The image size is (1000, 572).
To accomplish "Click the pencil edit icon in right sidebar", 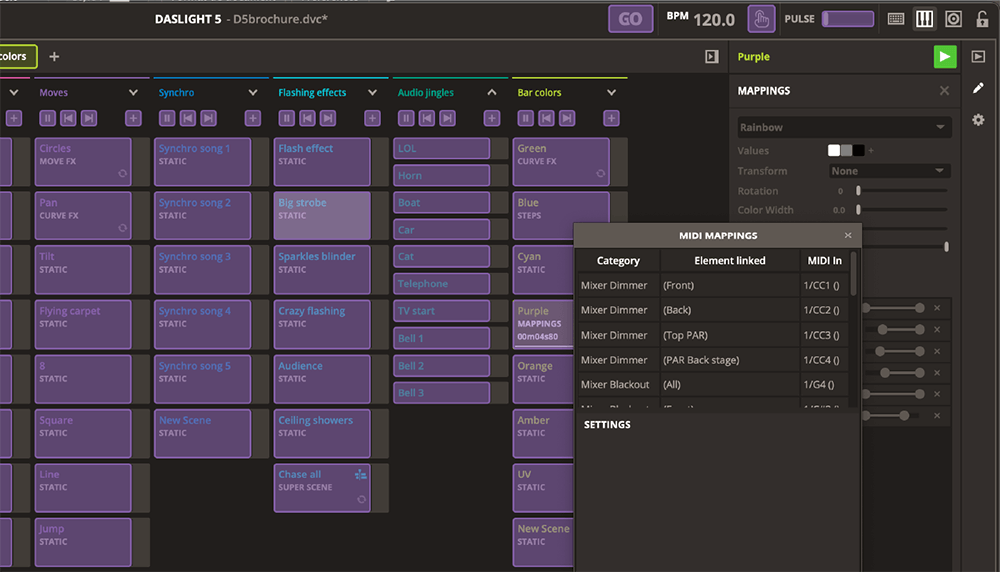I will 978,88.
